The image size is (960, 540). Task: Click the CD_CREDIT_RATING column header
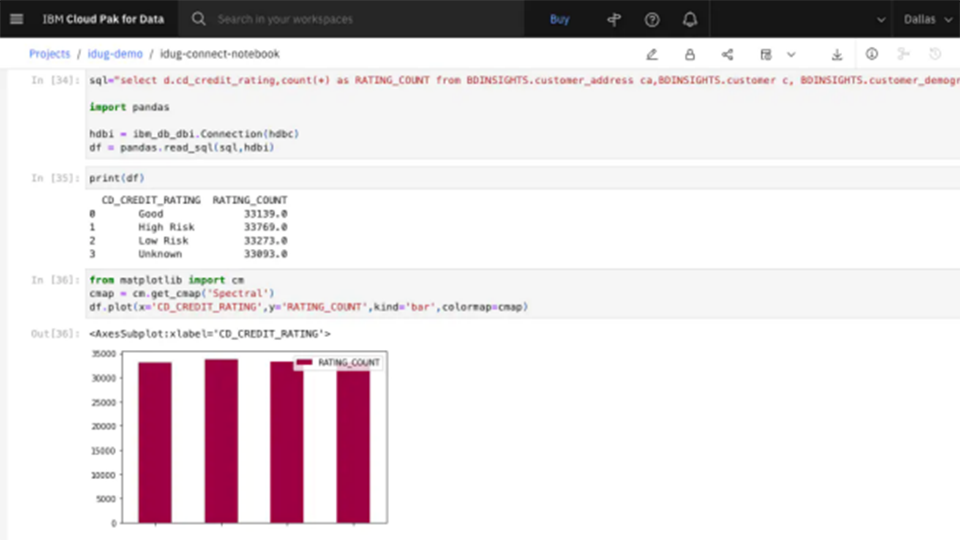tap(151, 200)
